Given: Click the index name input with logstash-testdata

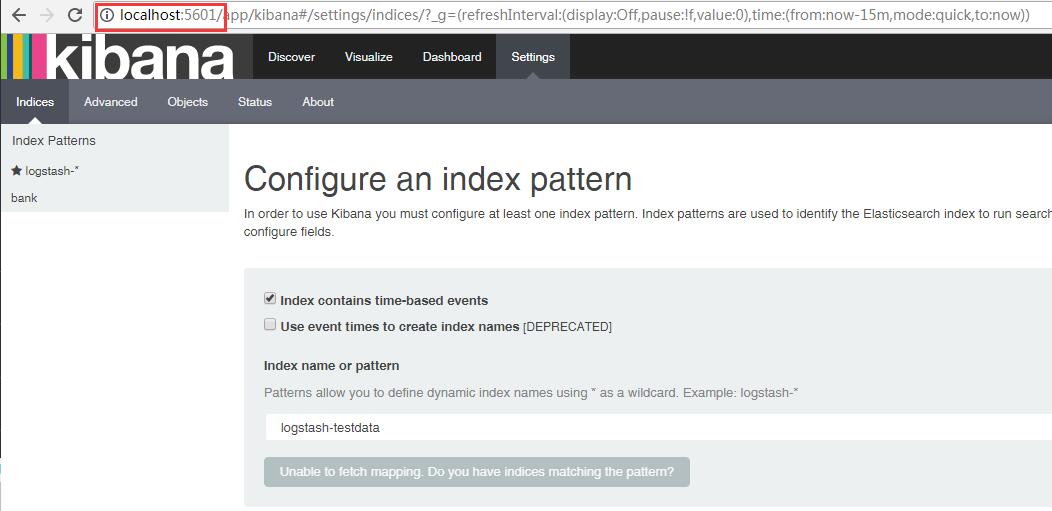Looking at the screenshot, I should [x=658, y=427].
